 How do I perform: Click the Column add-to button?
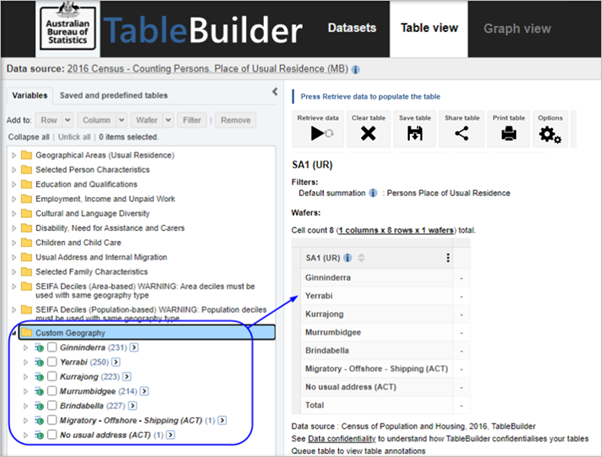[97, 120]
